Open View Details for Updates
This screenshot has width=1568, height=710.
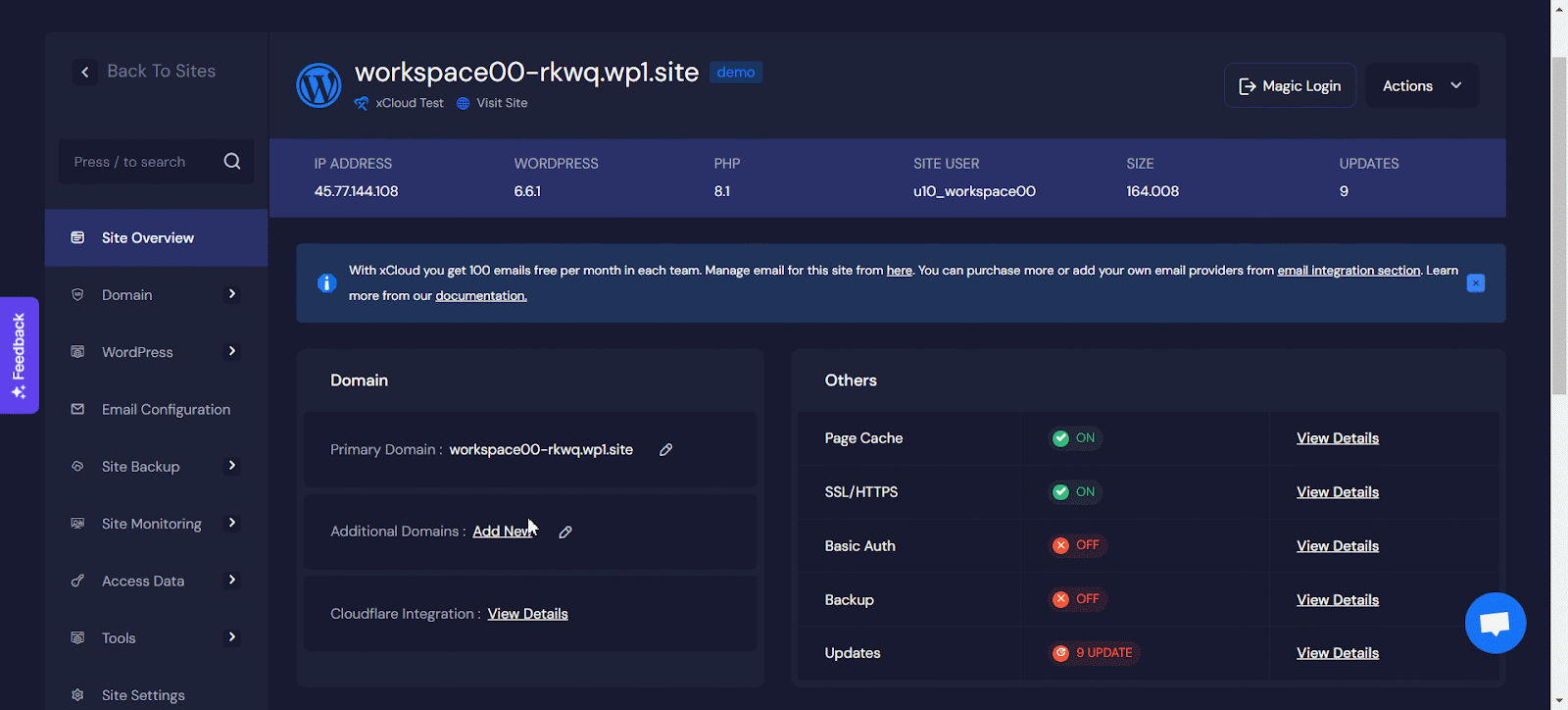coord(1338,653)
